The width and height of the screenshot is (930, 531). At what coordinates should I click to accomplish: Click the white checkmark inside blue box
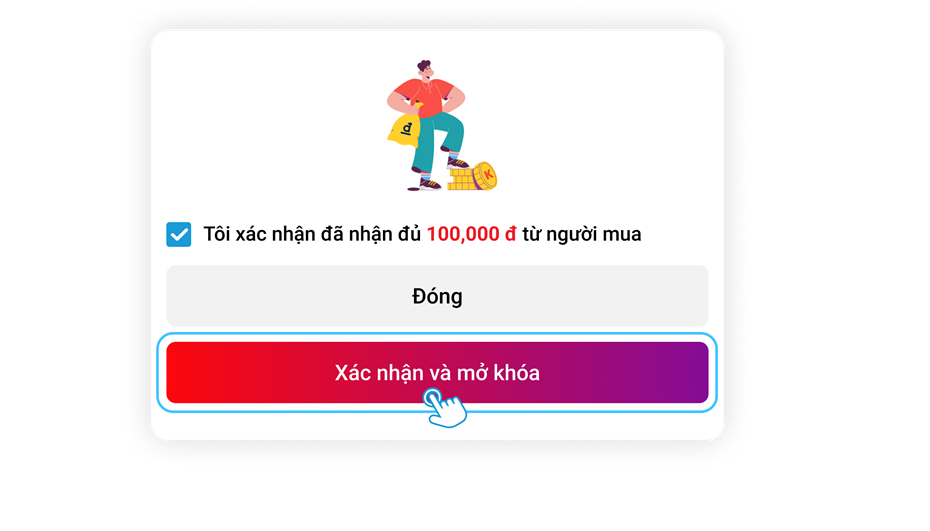(179, 235)
